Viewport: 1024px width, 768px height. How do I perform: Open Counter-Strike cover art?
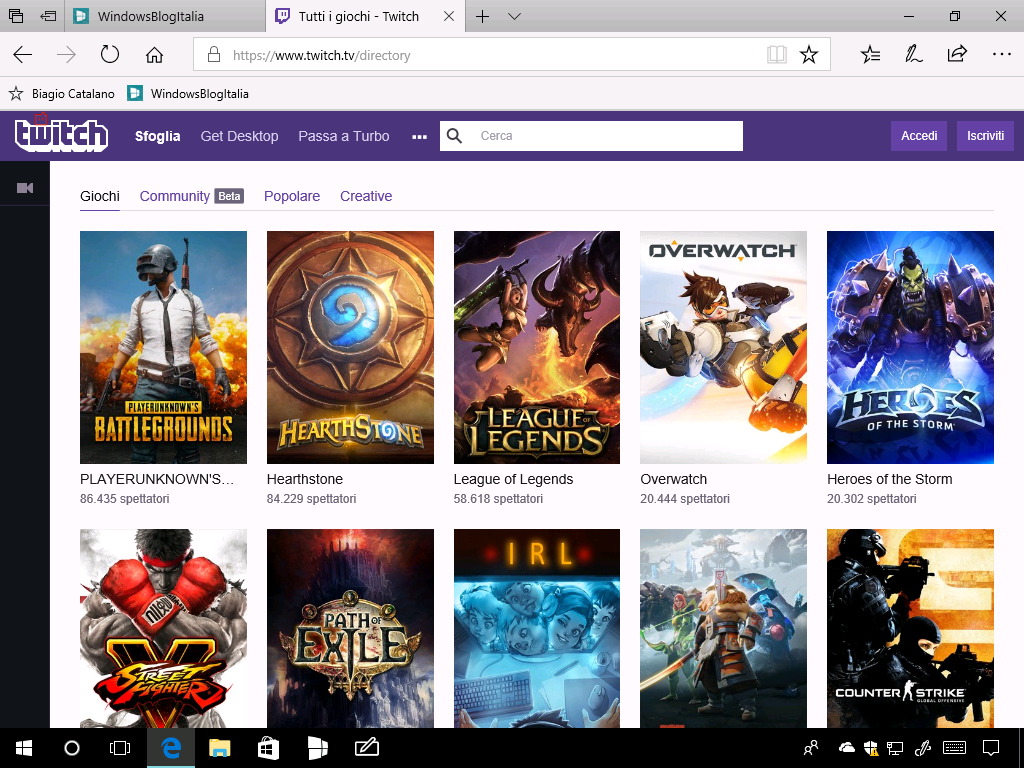click(x=910, y=628)
